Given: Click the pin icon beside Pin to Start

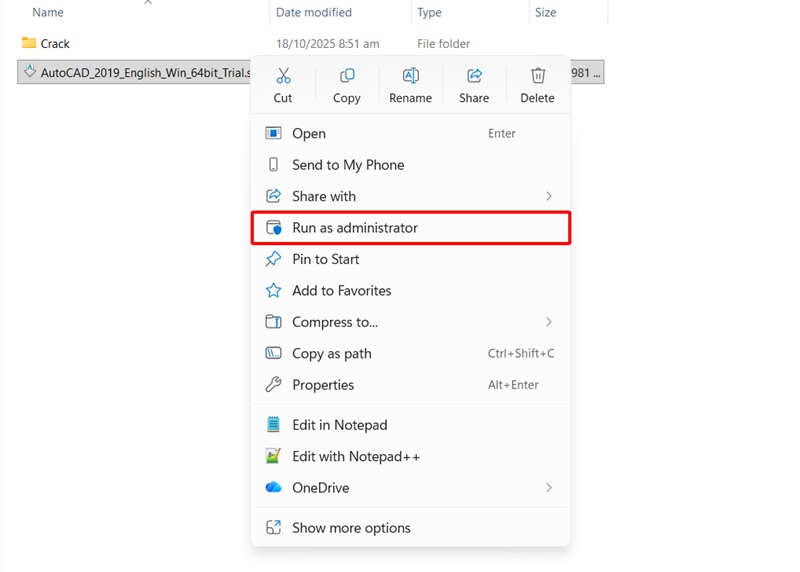Looking at the screenshot, I should point(273,259).
